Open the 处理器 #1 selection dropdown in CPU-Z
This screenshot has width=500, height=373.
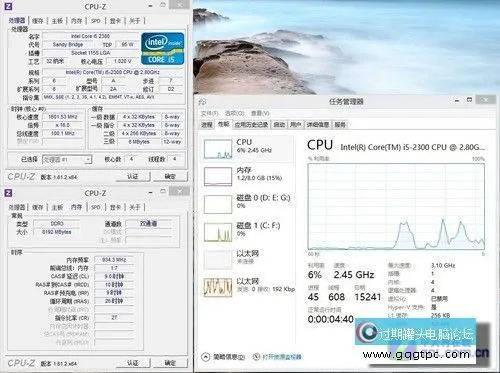67,159
